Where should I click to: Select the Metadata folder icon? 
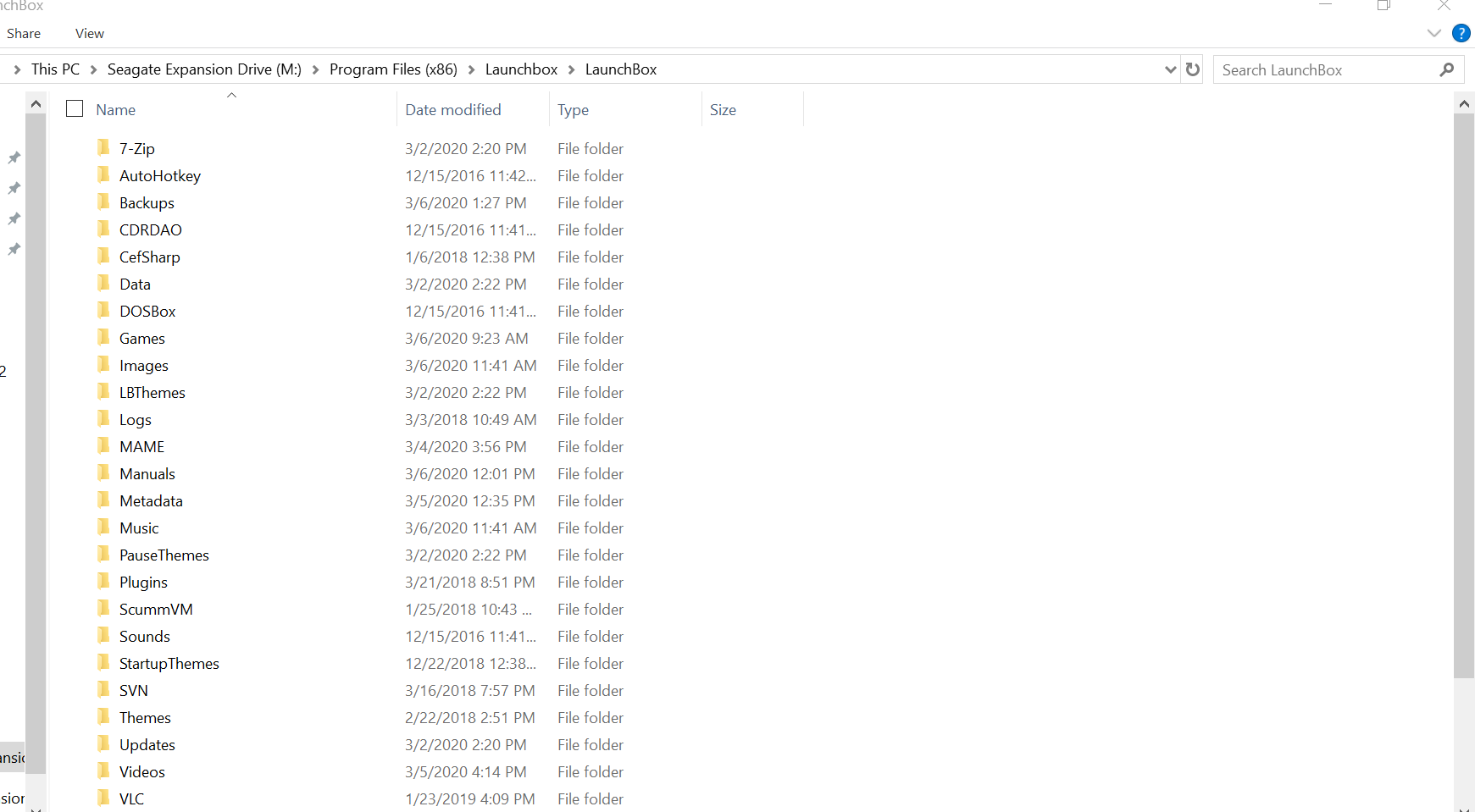(103, 500)
